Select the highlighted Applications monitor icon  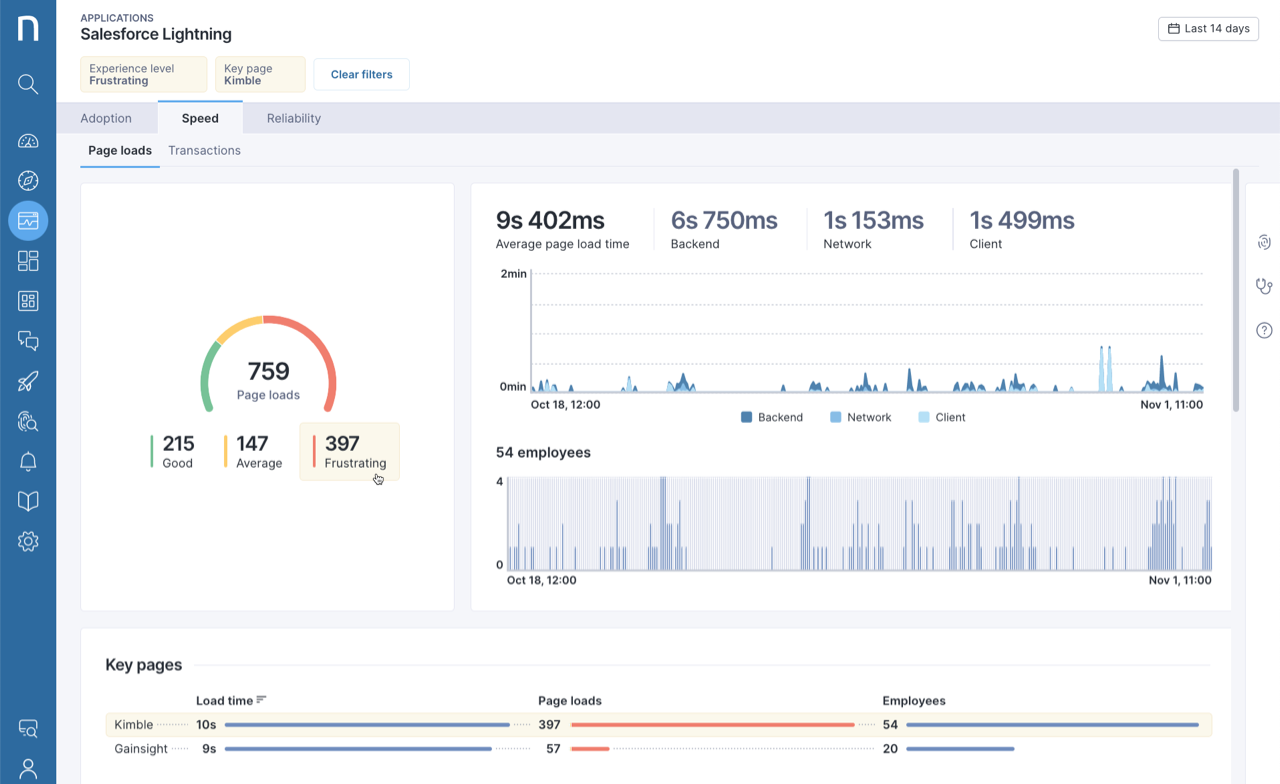point(28,220)
